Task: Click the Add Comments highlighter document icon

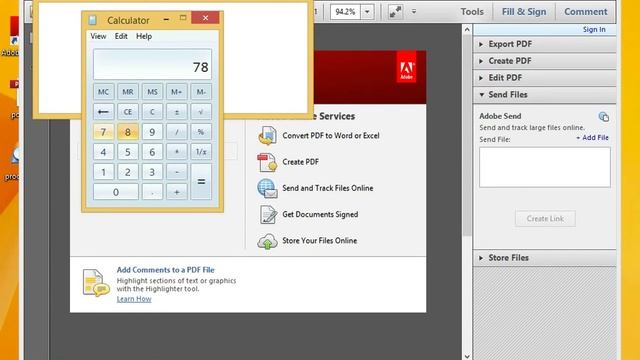Action: (96, 282)
